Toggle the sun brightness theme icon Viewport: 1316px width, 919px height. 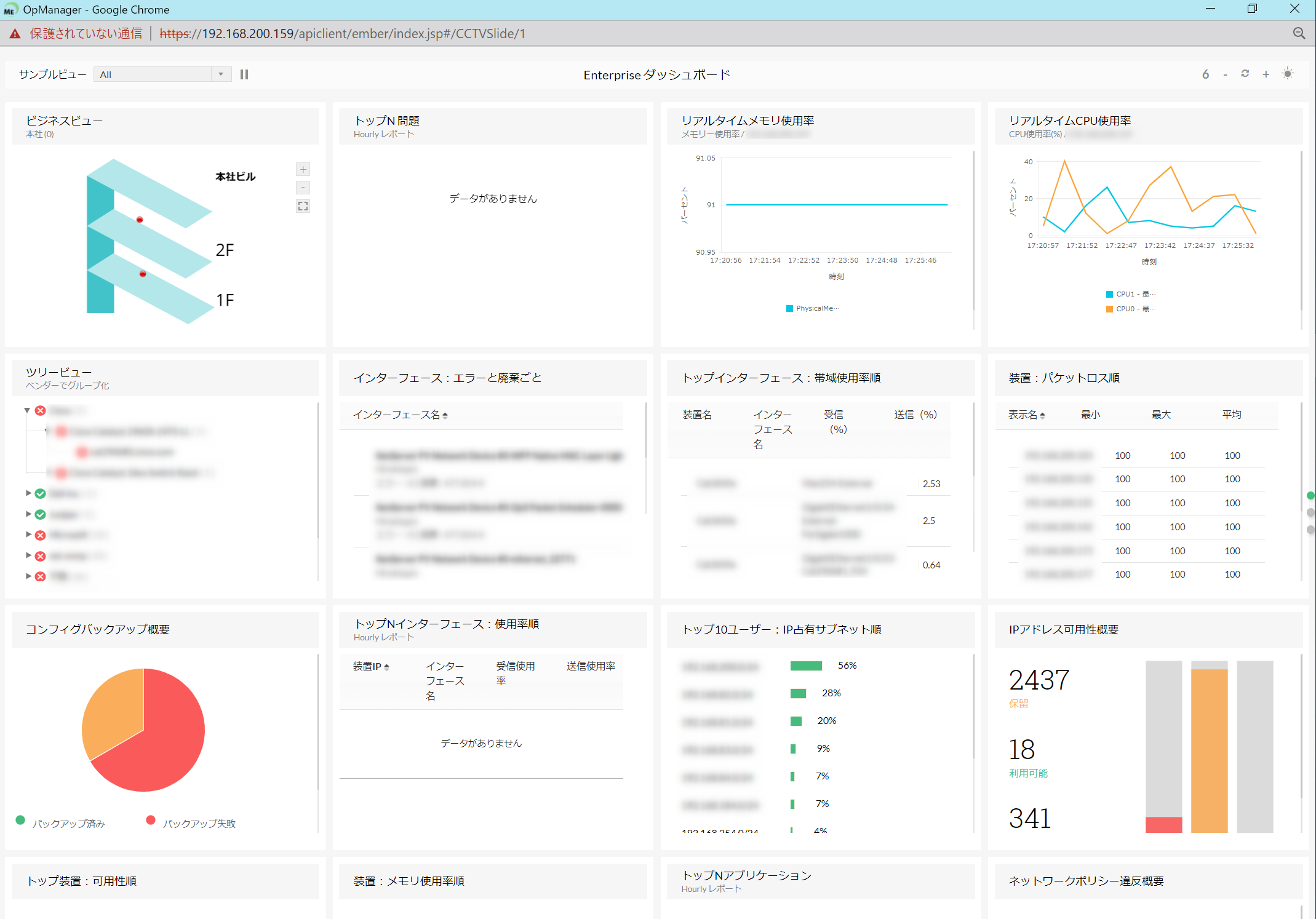(x=1287, y=74)
